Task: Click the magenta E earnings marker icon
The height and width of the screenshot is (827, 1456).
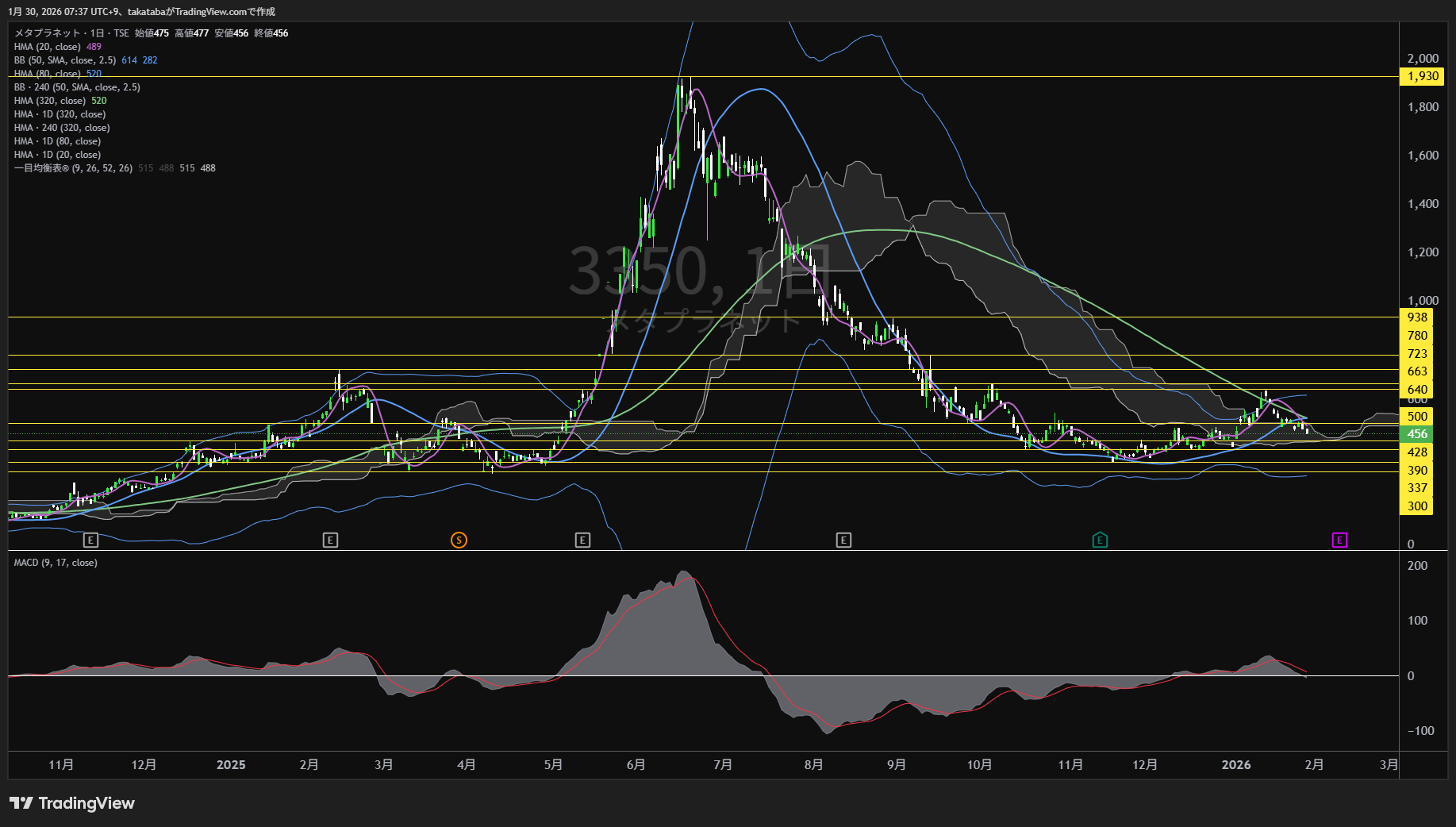Action: pos(1339,540)
